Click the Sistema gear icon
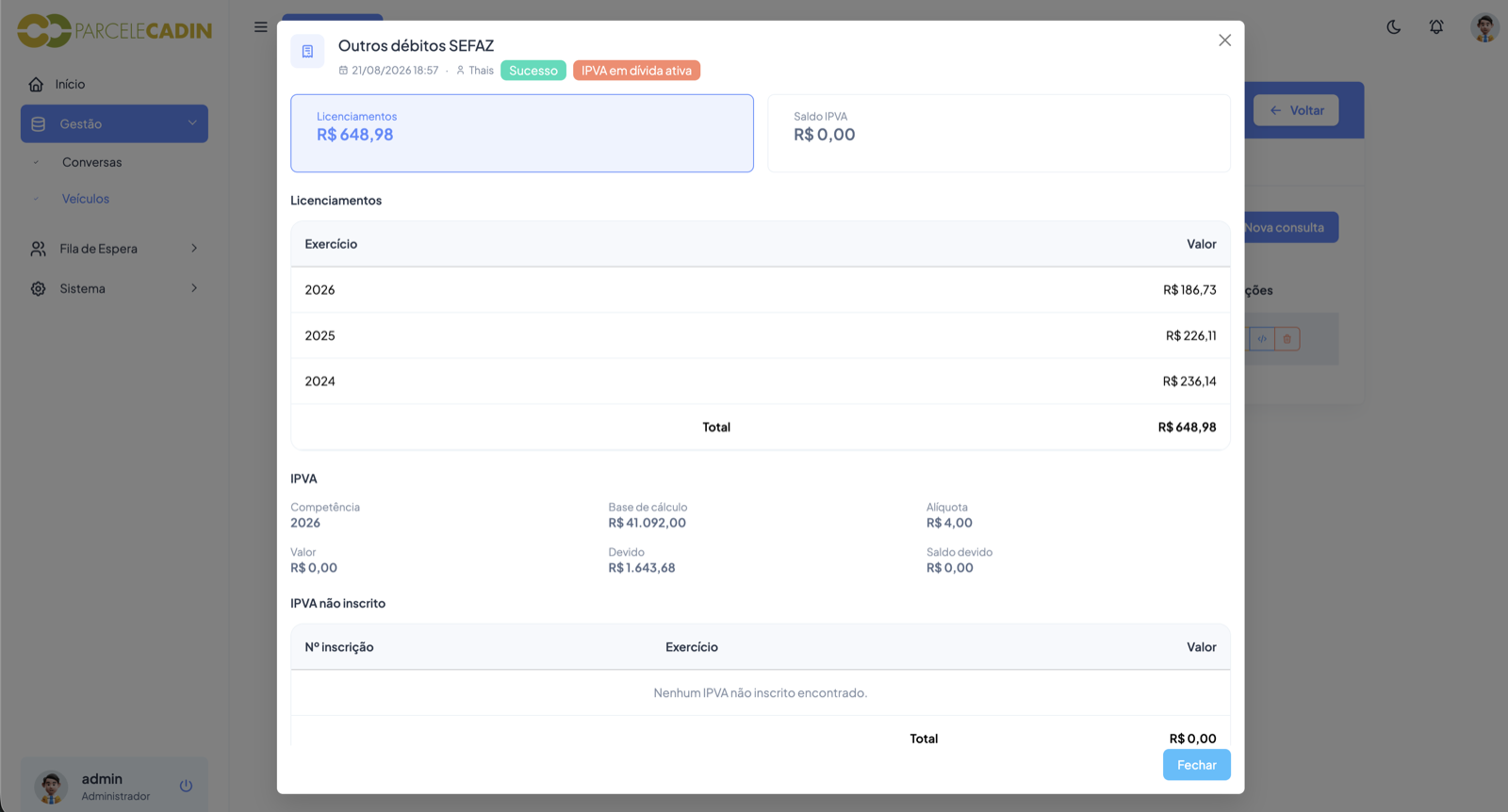This screenshot has height=812, width=1508. (x=39, y=289)
